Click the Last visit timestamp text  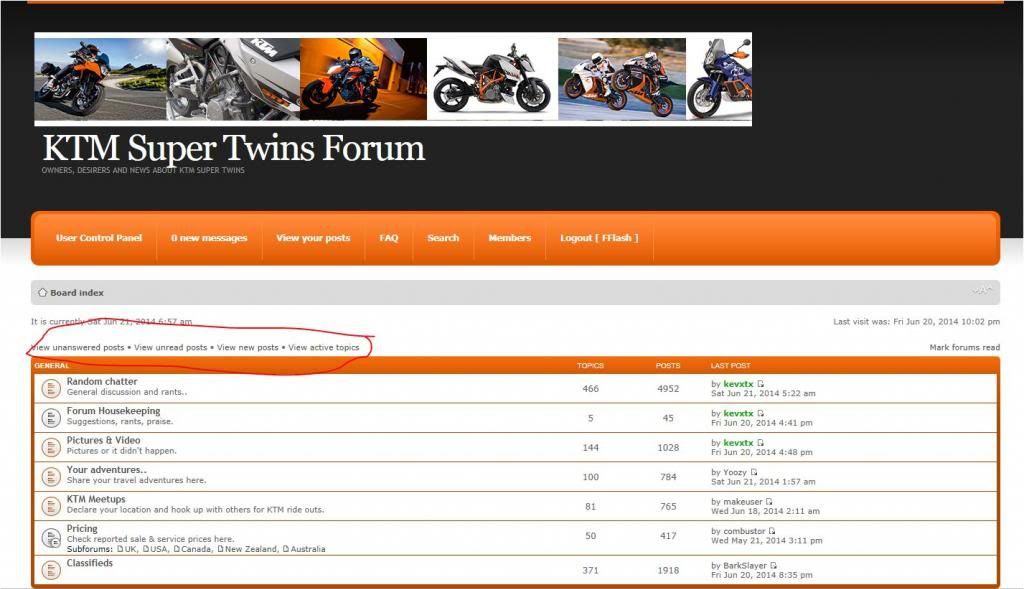click(x=916, y=321)
